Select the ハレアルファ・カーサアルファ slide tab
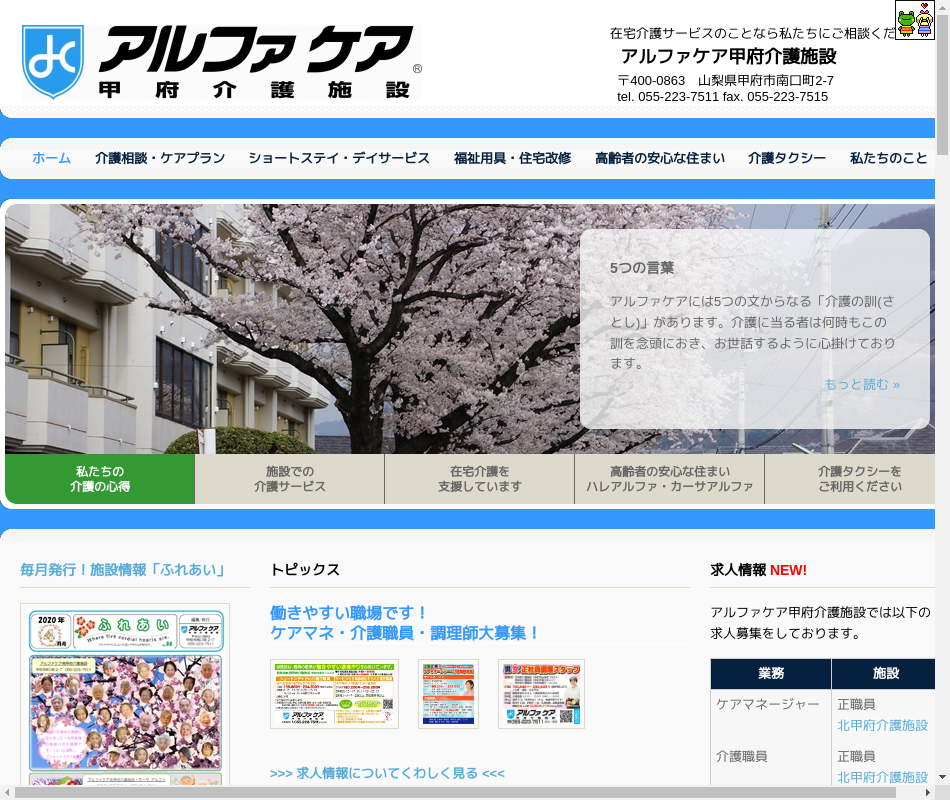Screen dimensions: 950x800 click(670, 479)
